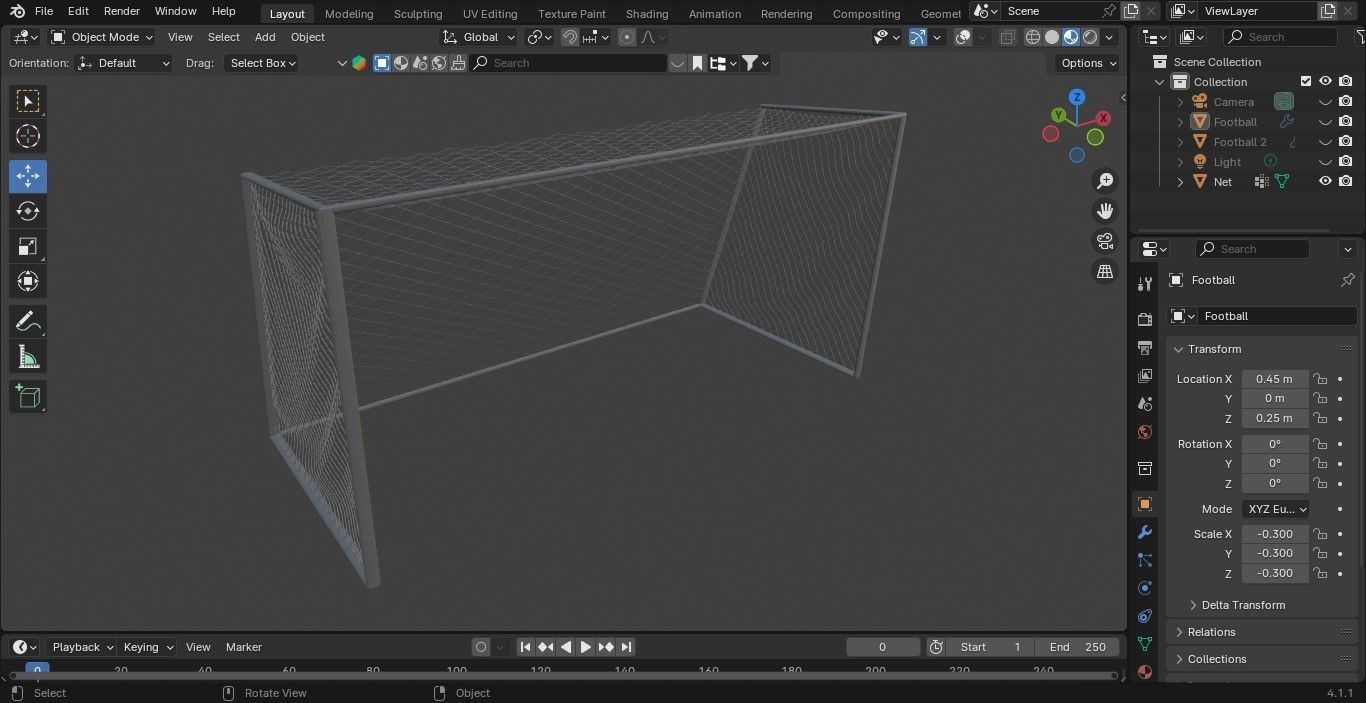Open the Particles properties tab
1366x703 pixels.
(x=1145, y=560)
